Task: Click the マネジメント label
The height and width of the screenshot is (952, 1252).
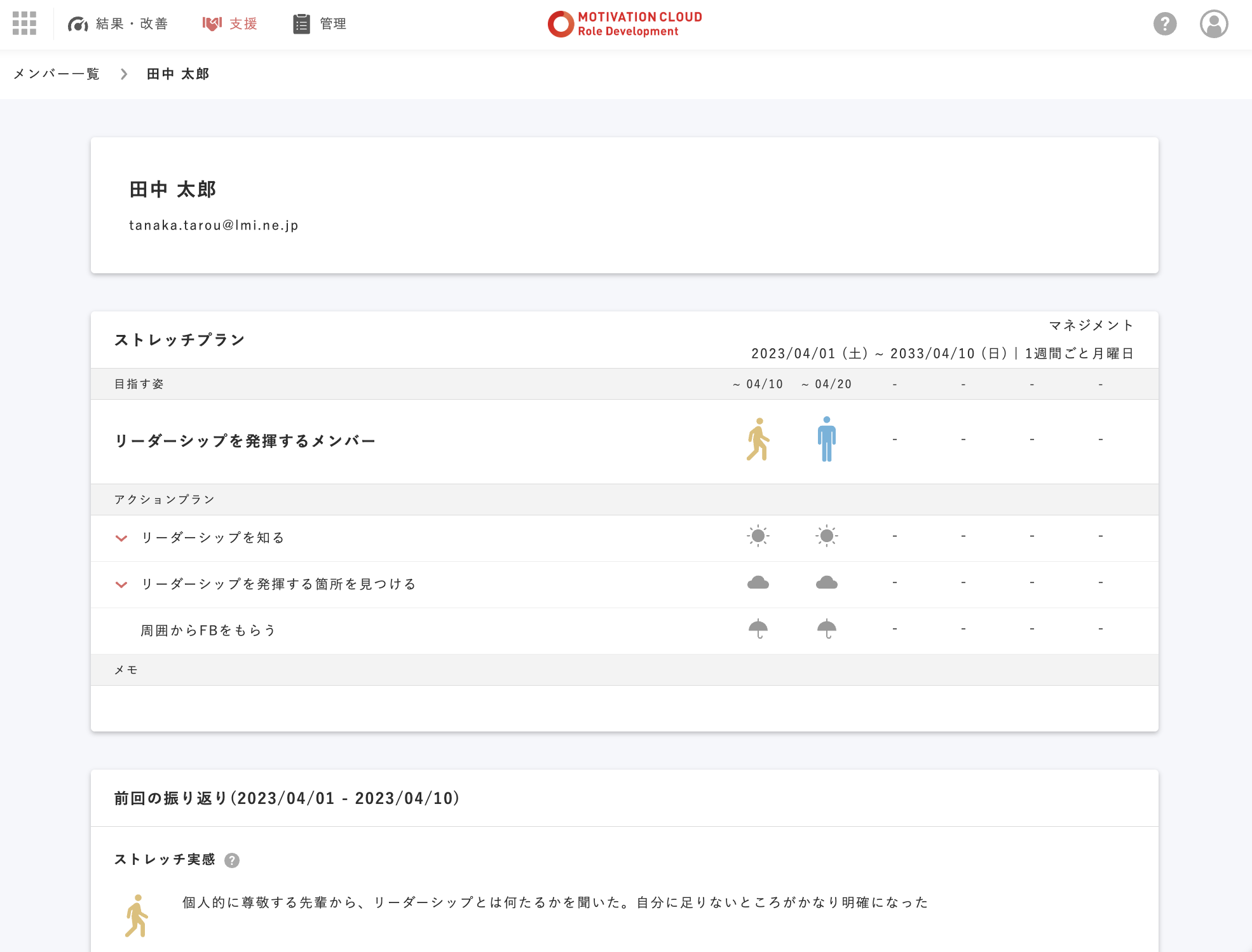Action: 1091,325
